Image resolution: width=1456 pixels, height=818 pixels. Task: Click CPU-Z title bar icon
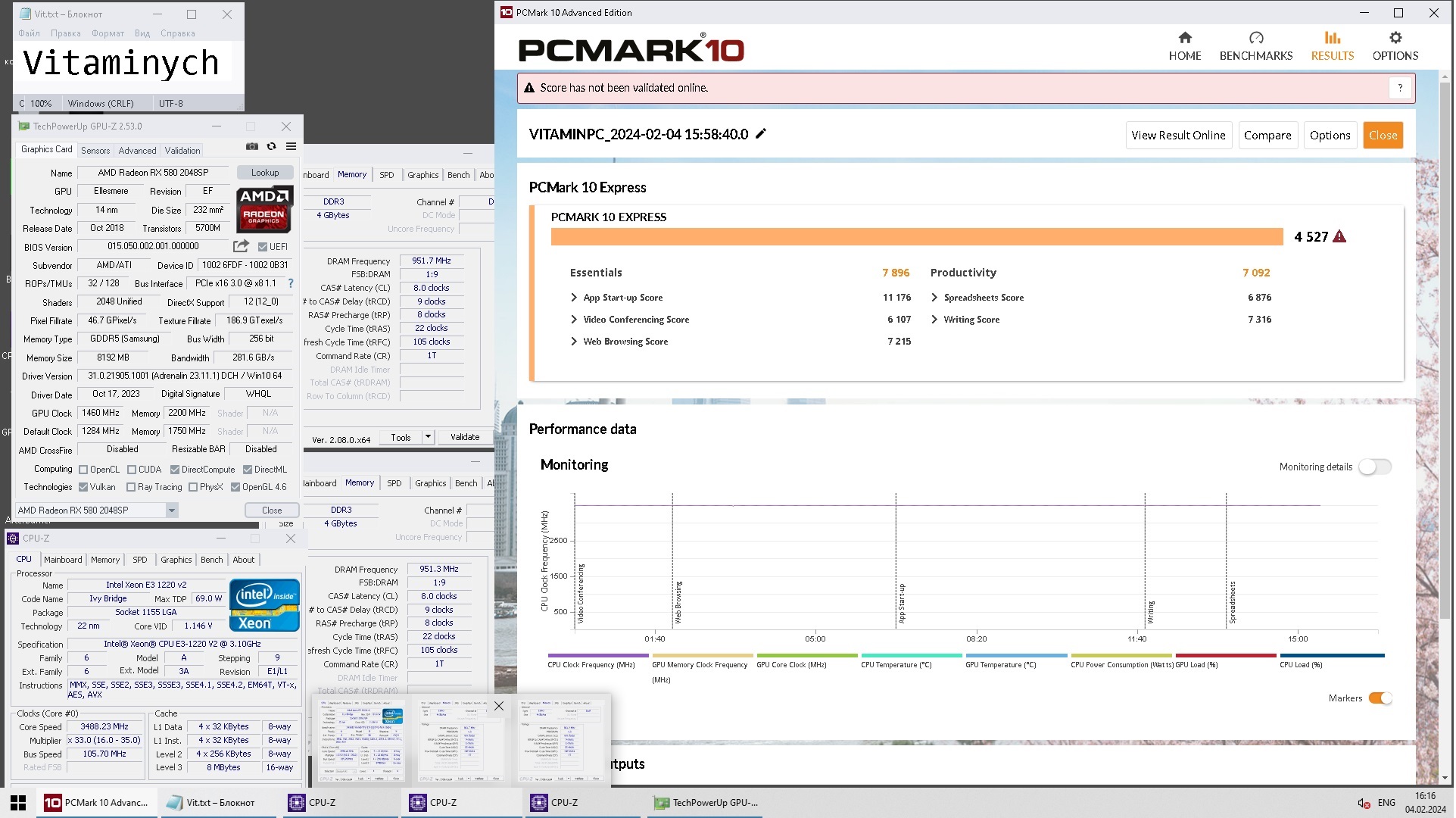tap(12, 539)
